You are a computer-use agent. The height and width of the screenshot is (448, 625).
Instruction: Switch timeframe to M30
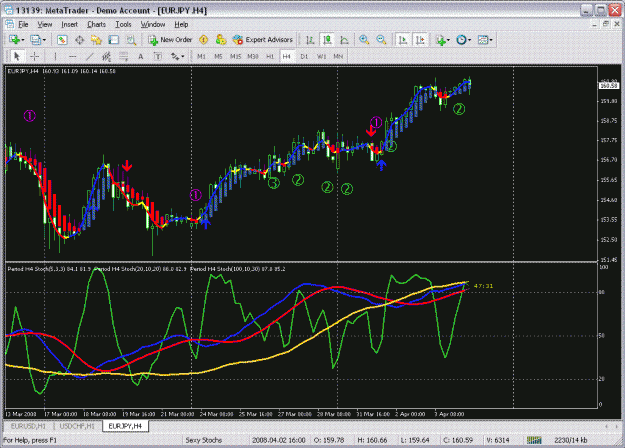253,57
